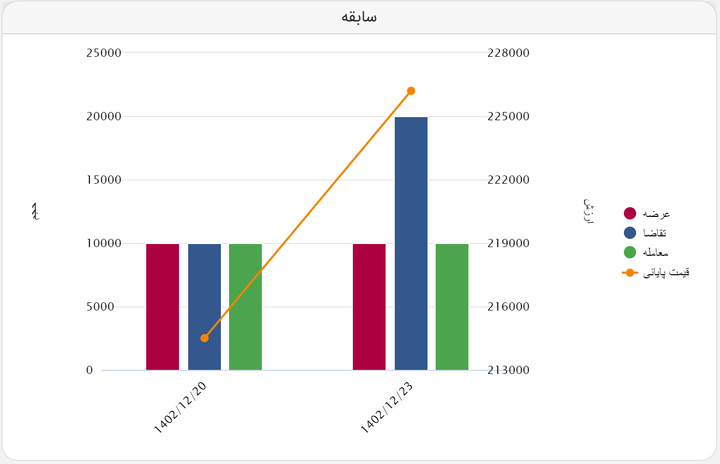This screenshot has width=720, height=464.
Task: Click the 1402/12/20 axis label
Action: [x=180, y=408]
